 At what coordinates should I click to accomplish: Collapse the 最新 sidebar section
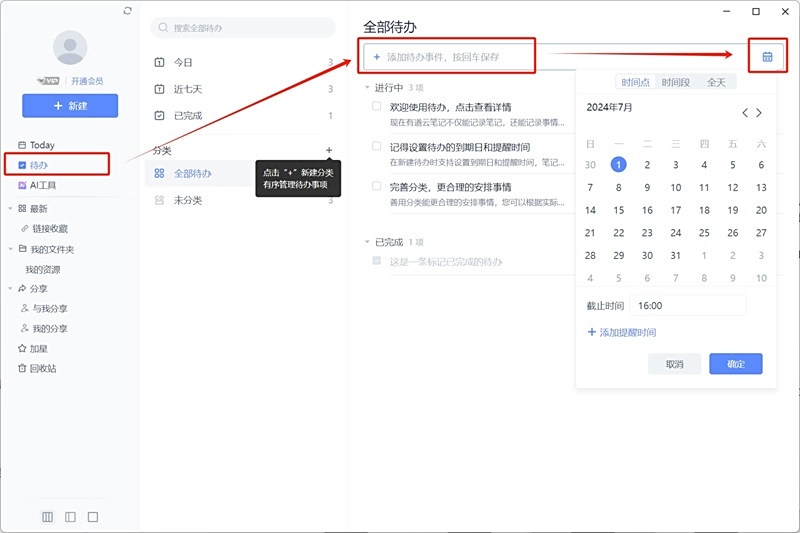coord(10,208)
